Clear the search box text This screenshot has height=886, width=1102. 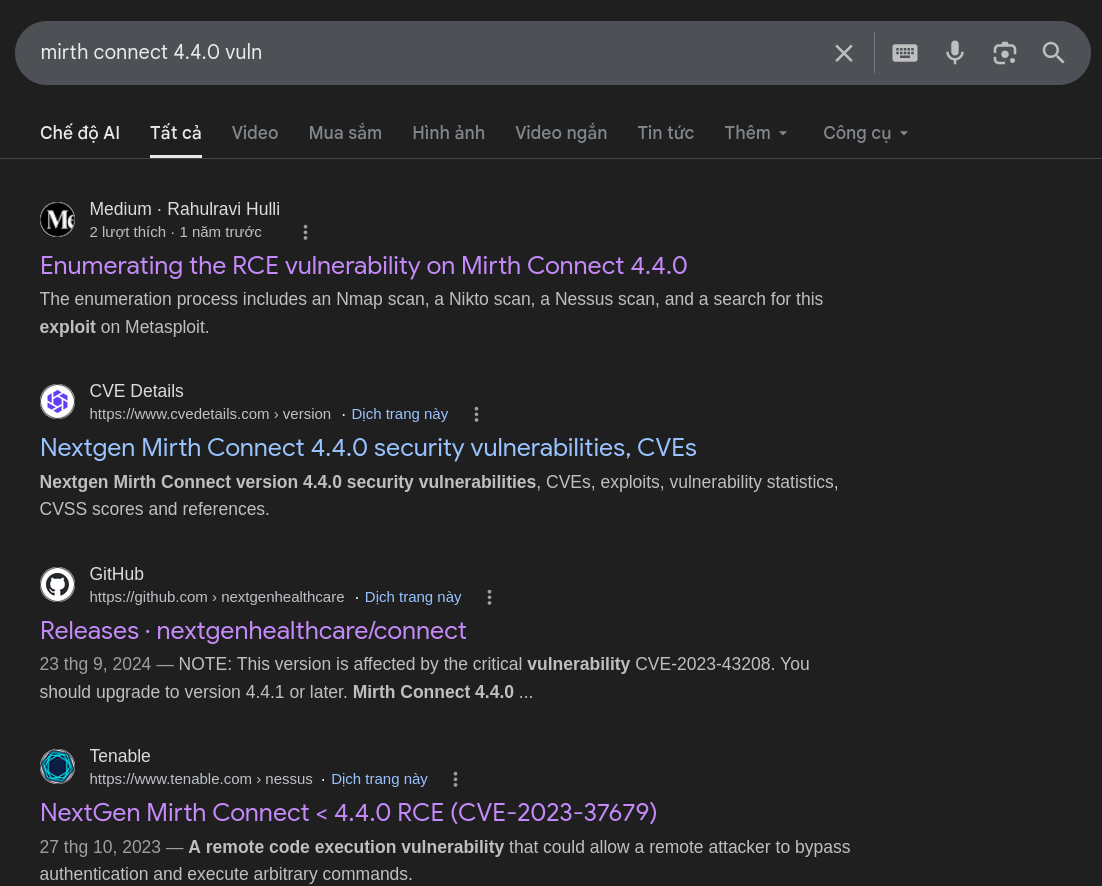(844, 53)
